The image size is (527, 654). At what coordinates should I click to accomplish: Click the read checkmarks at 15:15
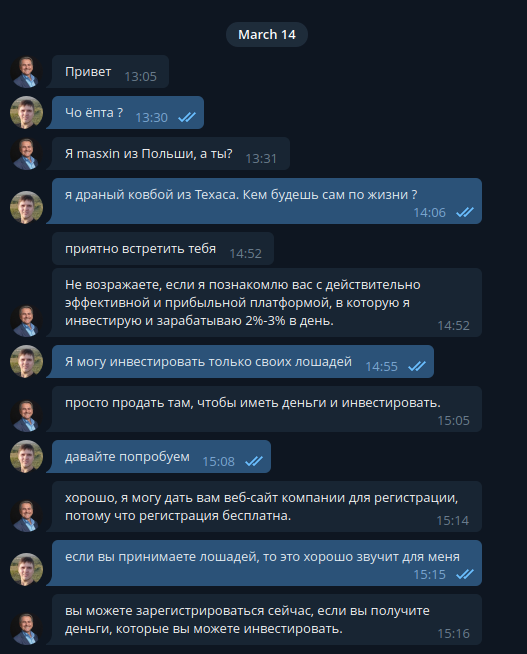point(465,574)
